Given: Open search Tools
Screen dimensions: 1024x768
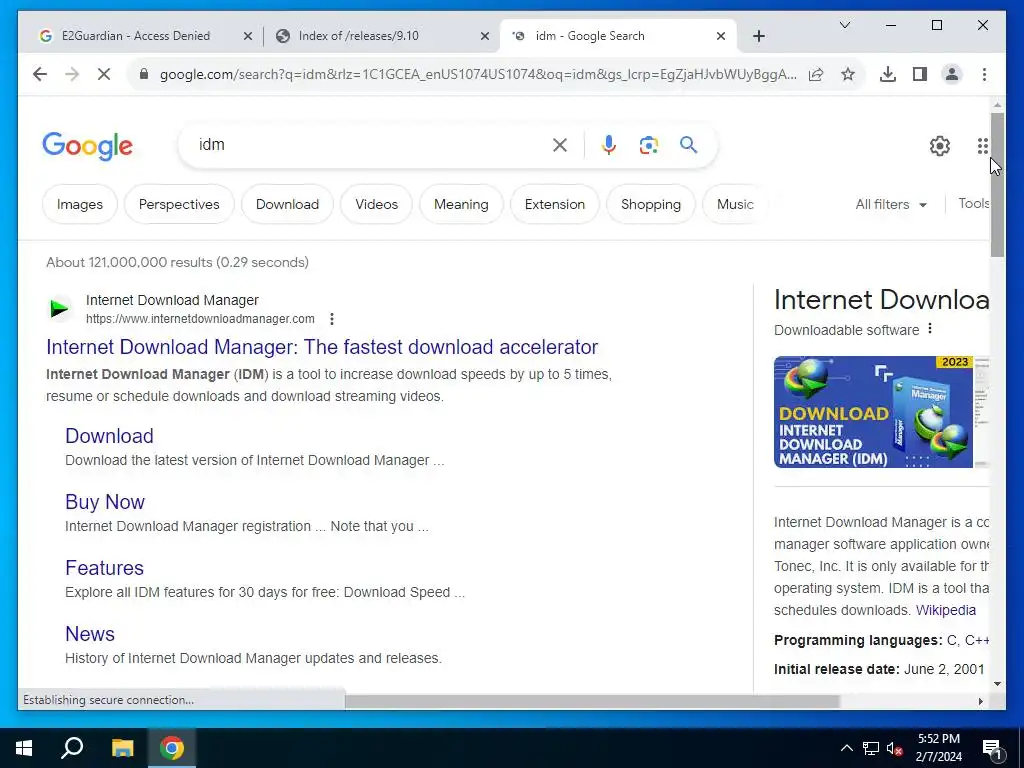Looking at the screenshot, I should 973,204.
